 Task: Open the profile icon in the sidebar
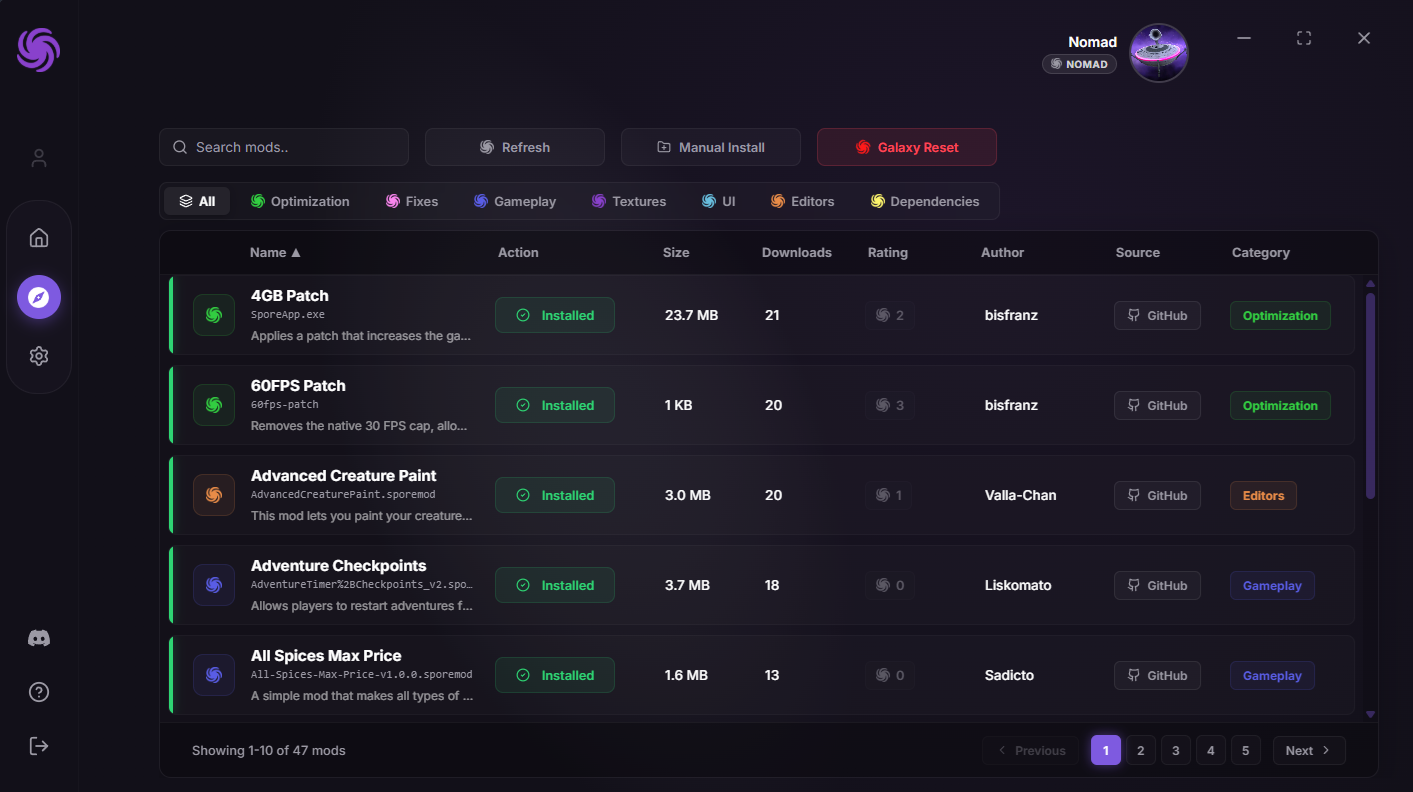point(39,158)
